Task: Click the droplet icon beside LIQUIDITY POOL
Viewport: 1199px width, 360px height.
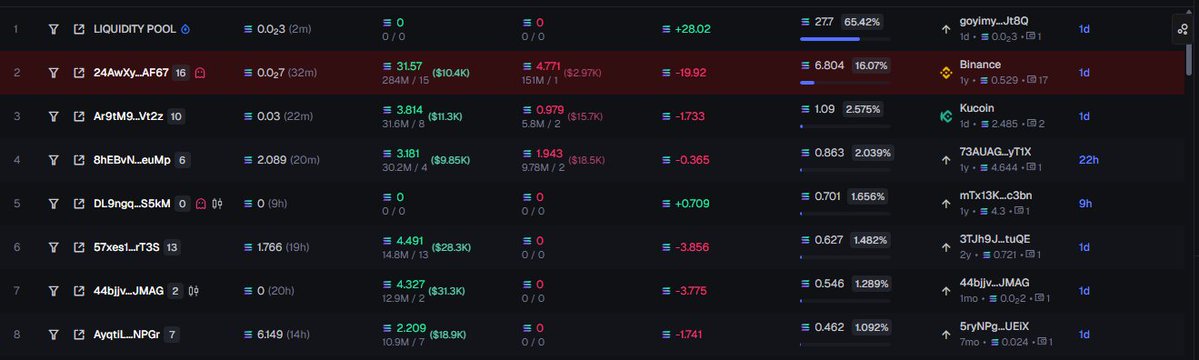Action: coord(185,29)
